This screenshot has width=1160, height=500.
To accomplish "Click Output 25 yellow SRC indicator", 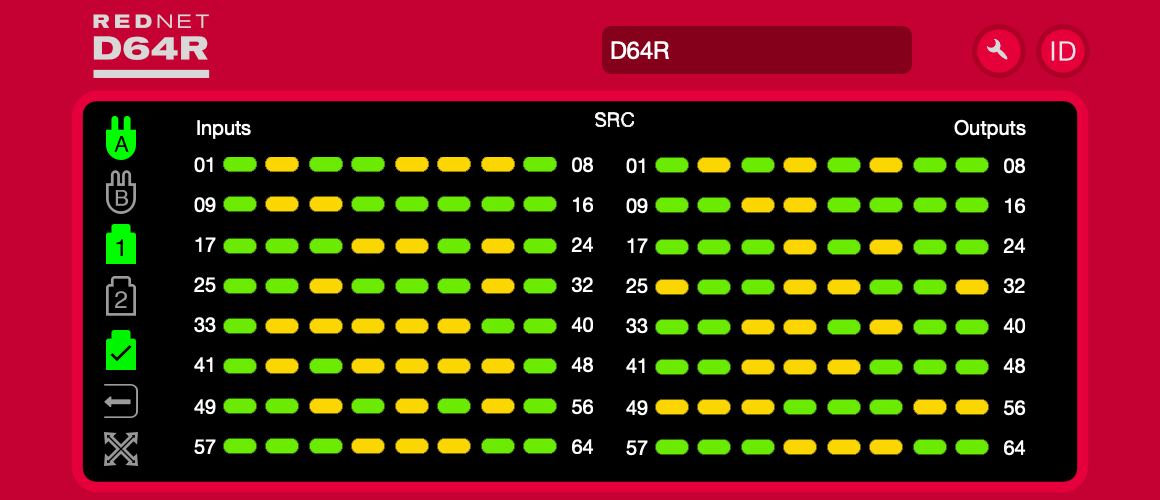I will tap(672, 286).
